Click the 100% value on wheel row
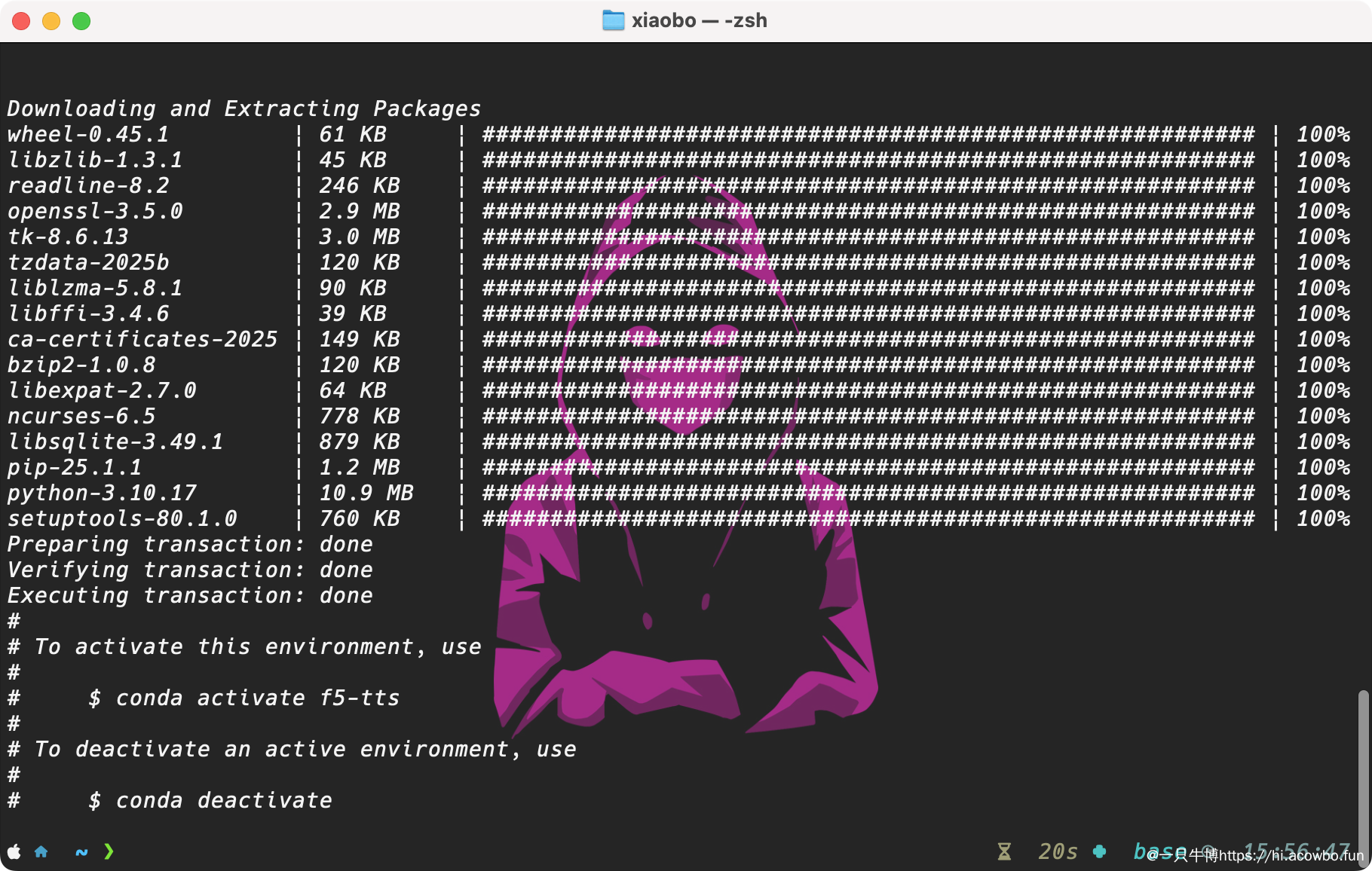This screenshot has width=1372, height=871. pos(1323,134)
